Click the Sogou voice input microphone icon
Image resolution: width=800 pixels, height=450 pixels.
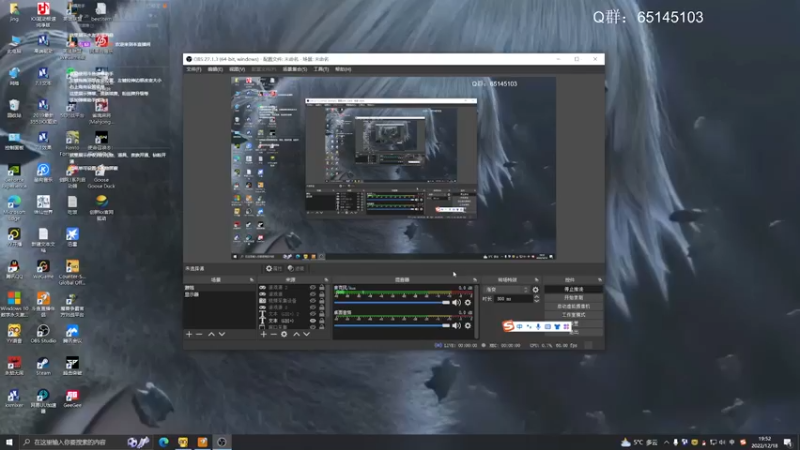point(538,327)
